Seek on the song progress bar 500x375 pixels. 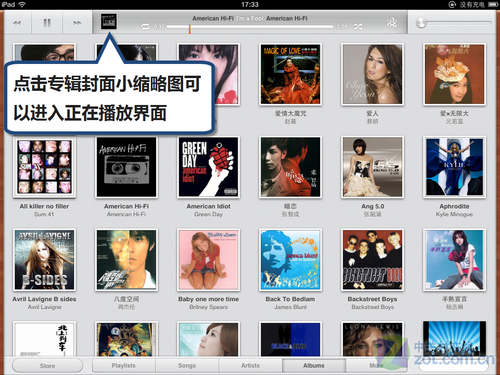pyautogui.click(x=250, y=26)
